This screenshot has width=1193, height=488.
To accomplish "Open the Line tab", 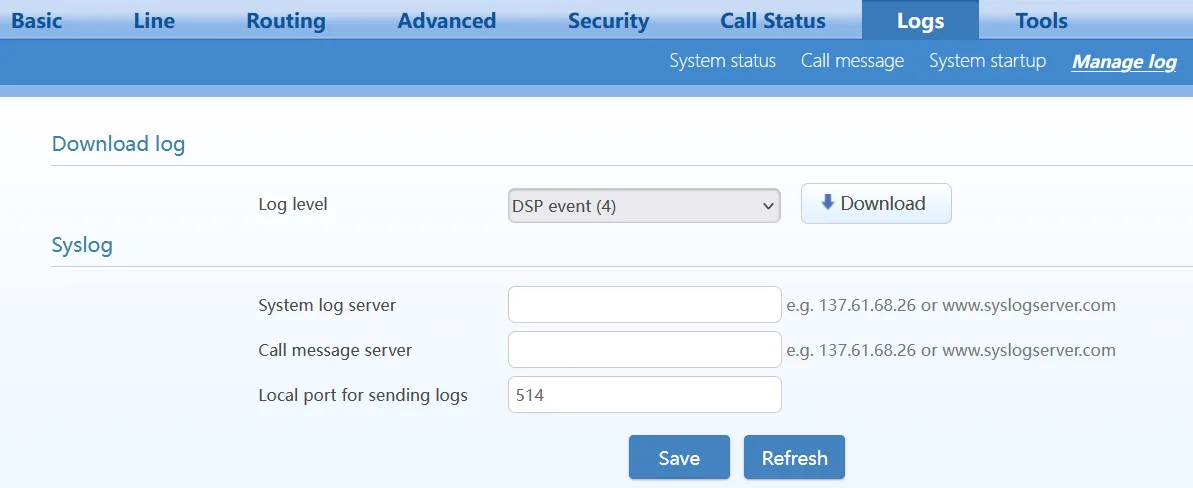I will (154, 21).
